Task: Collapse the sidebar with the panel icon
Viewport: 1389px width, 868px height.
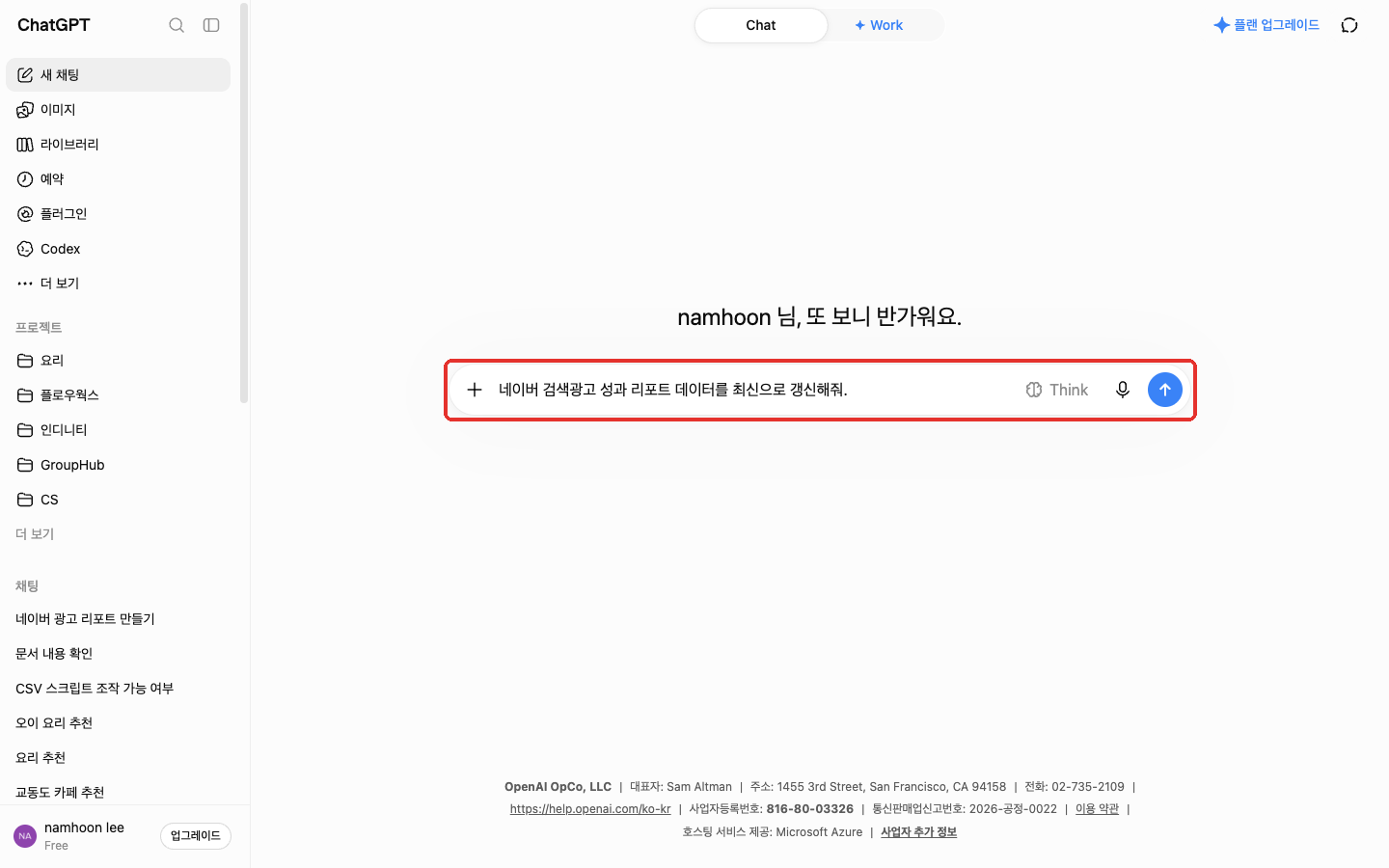Action: pos(211,25)
